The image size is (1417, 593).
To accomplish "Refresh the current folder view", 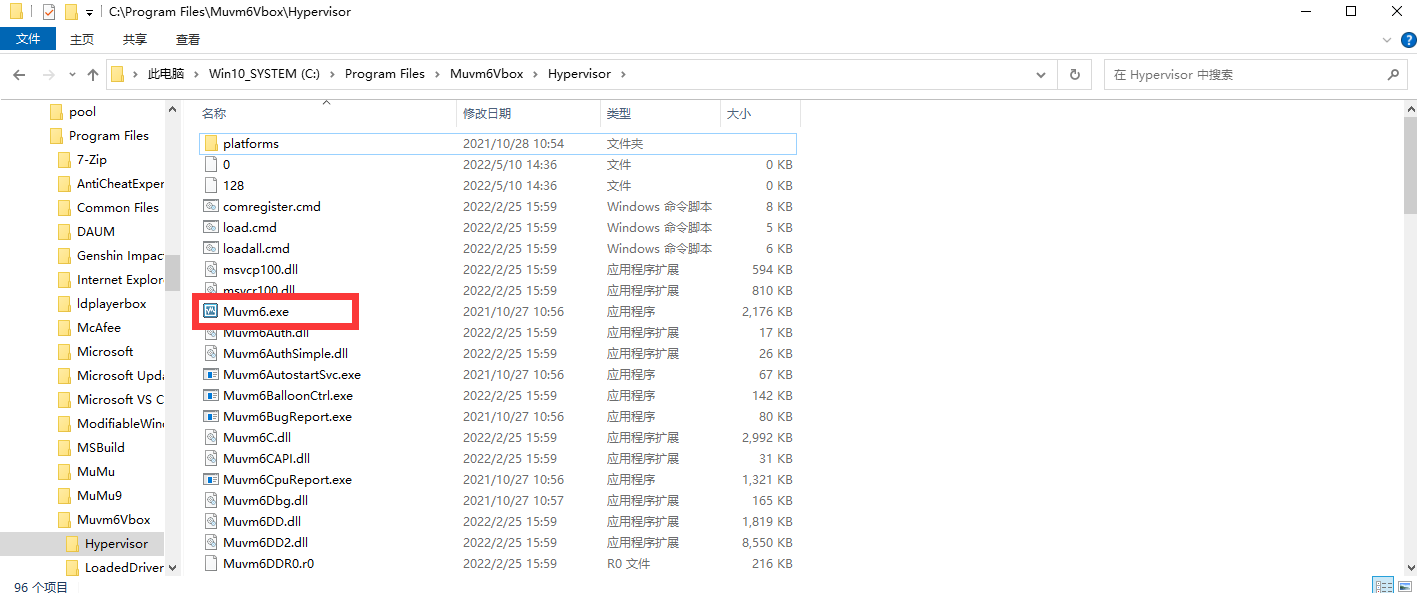I will tap(1075, 75).
